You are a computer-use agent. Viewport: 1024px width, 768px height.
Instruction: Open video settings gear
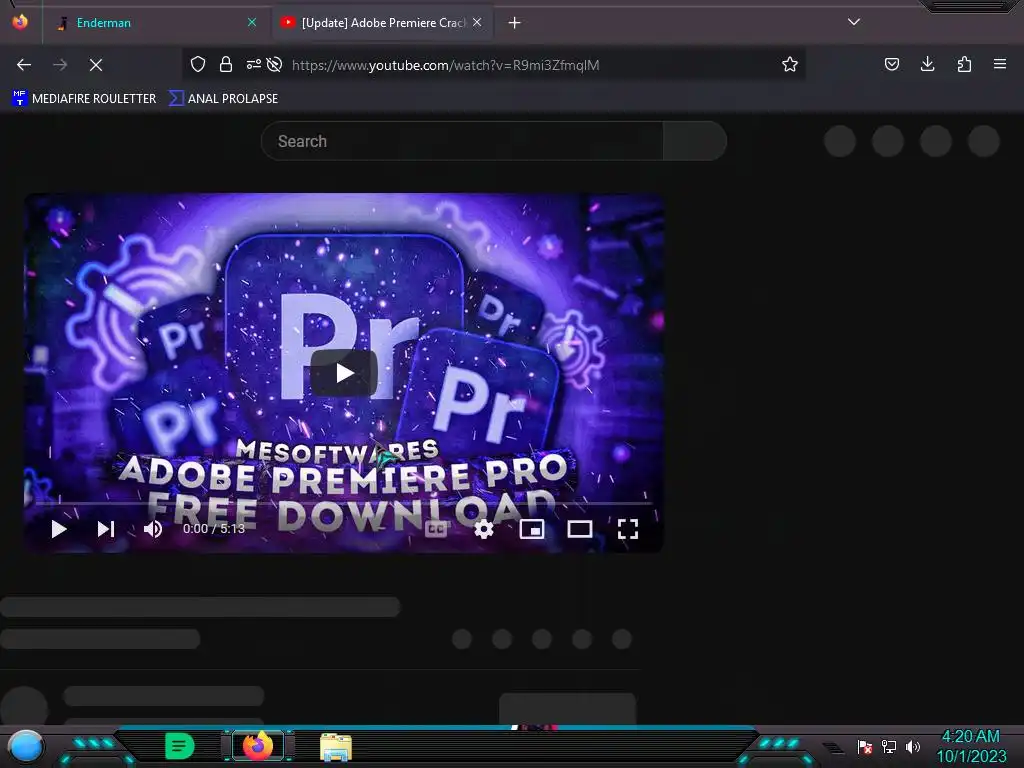point(484,529)
